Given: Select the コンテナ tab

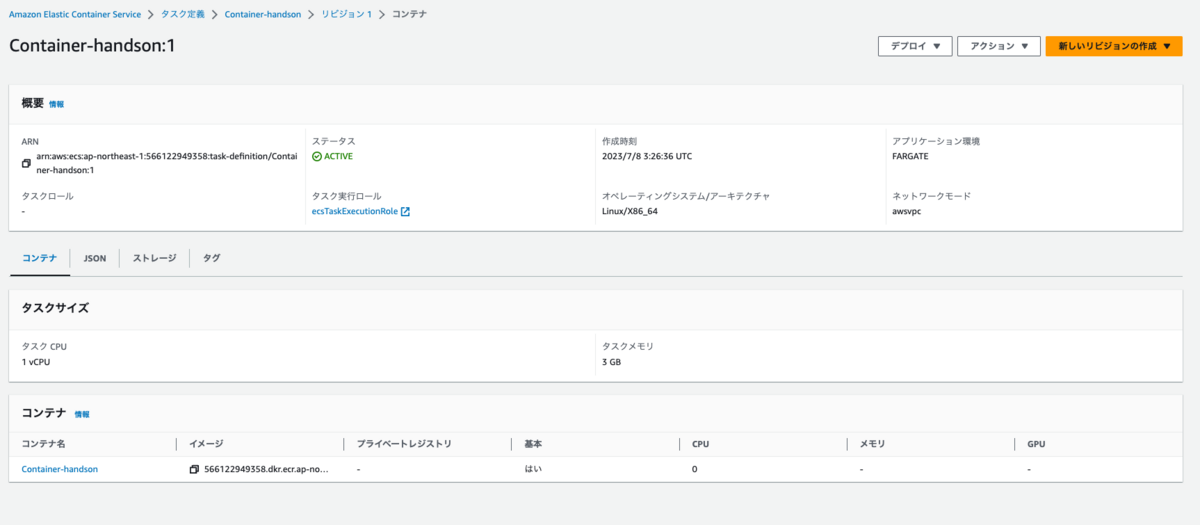Looking at the screenshot, I should (40, 258).
